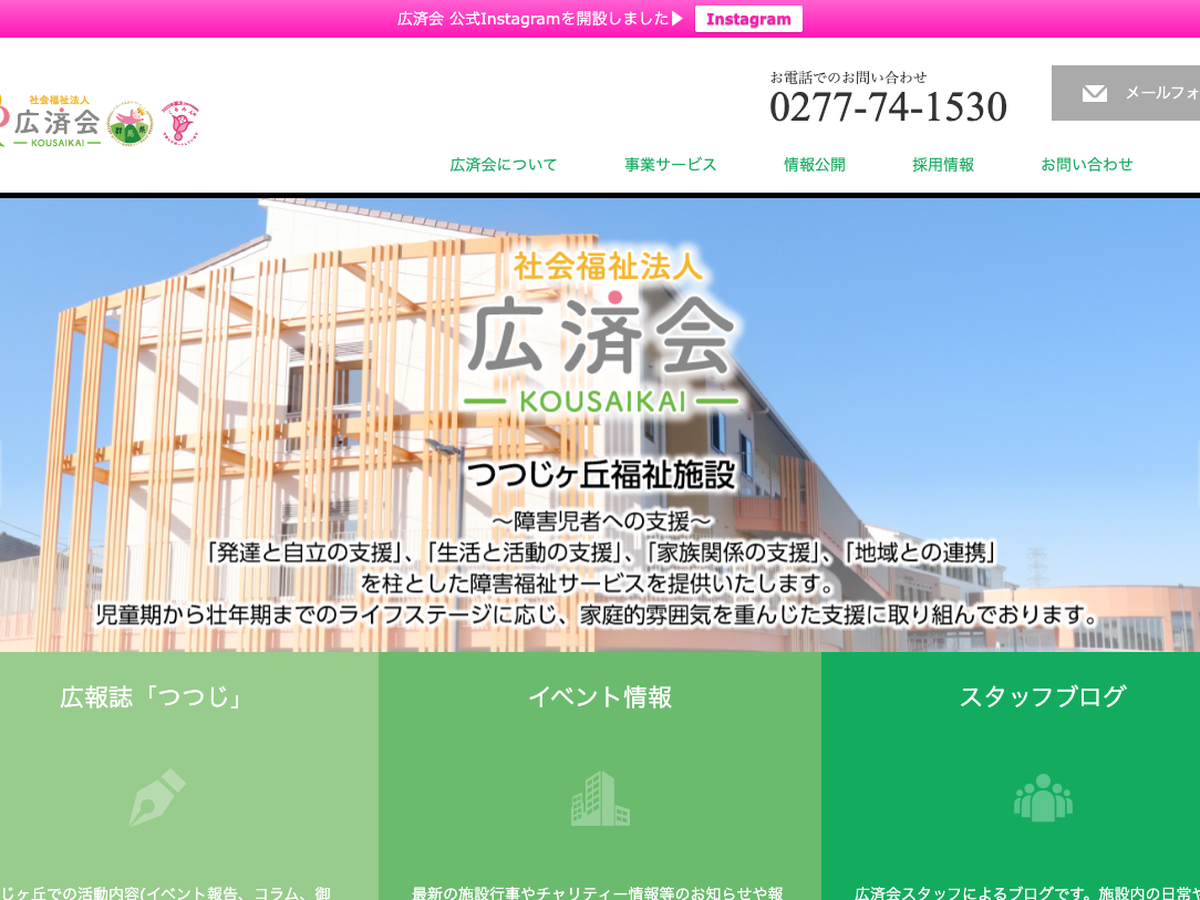Open the 広報誌「つつじ」 heading link
1200x900 pixels.
pos(152,697)
